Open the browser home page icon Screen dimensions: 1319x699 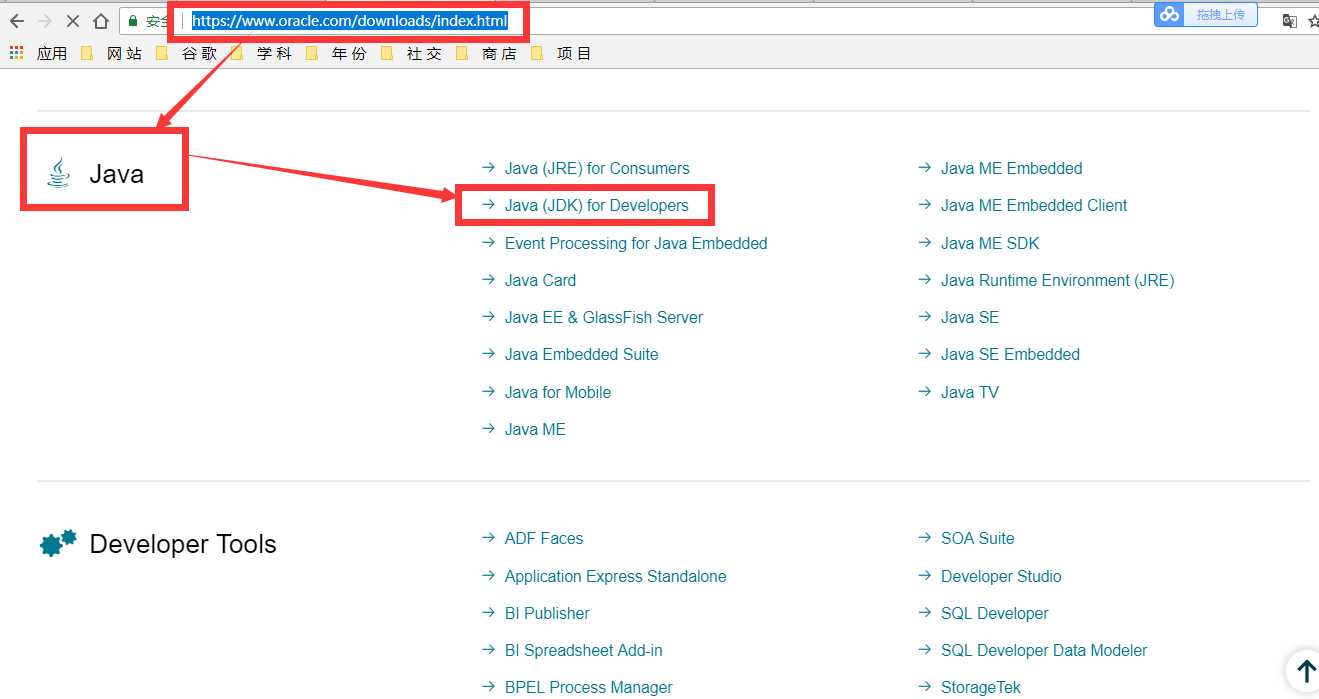101,21
